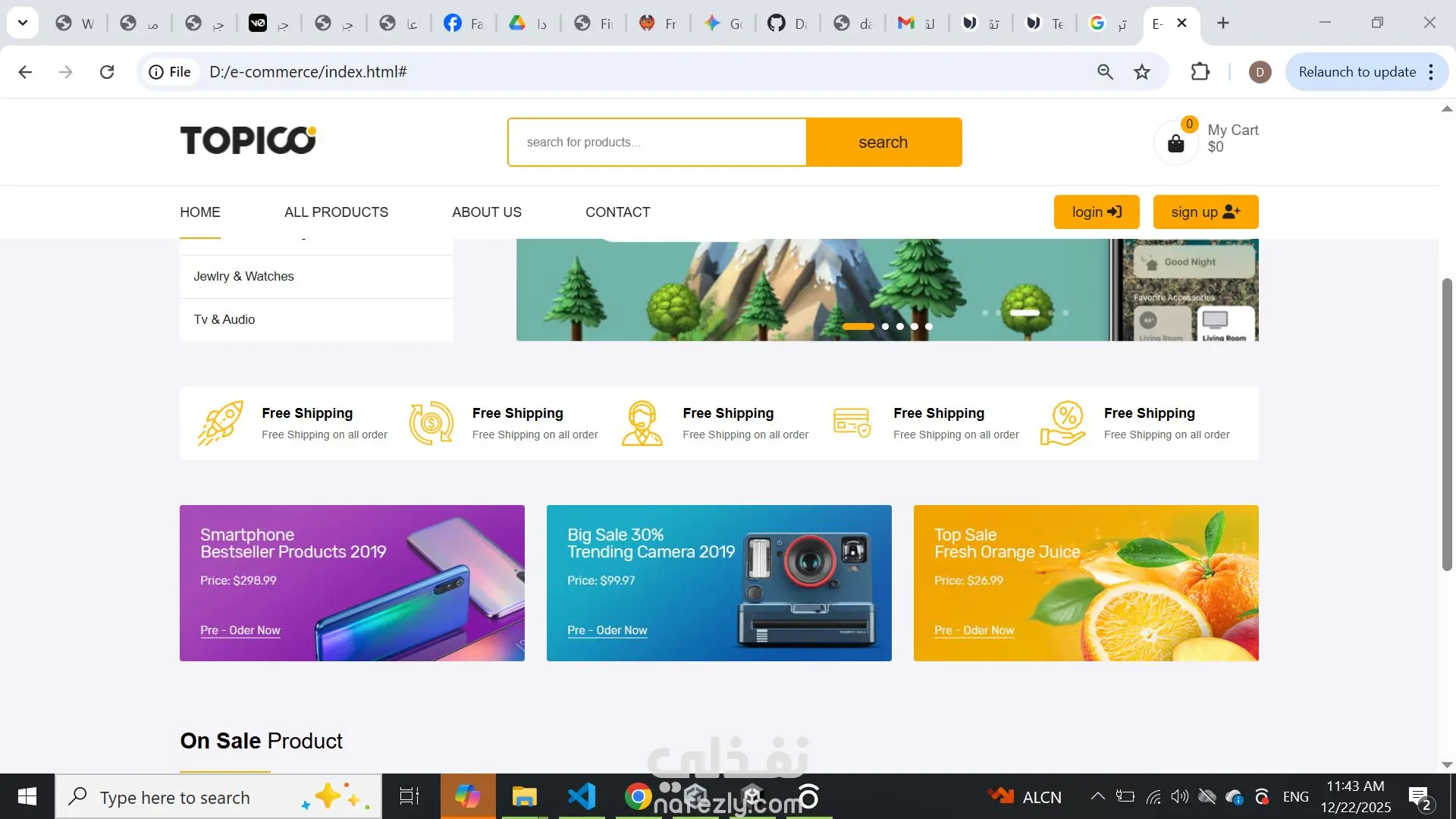
Task: Open Visual Studio Code from taskbar
Action: click(x=582, y=796)
